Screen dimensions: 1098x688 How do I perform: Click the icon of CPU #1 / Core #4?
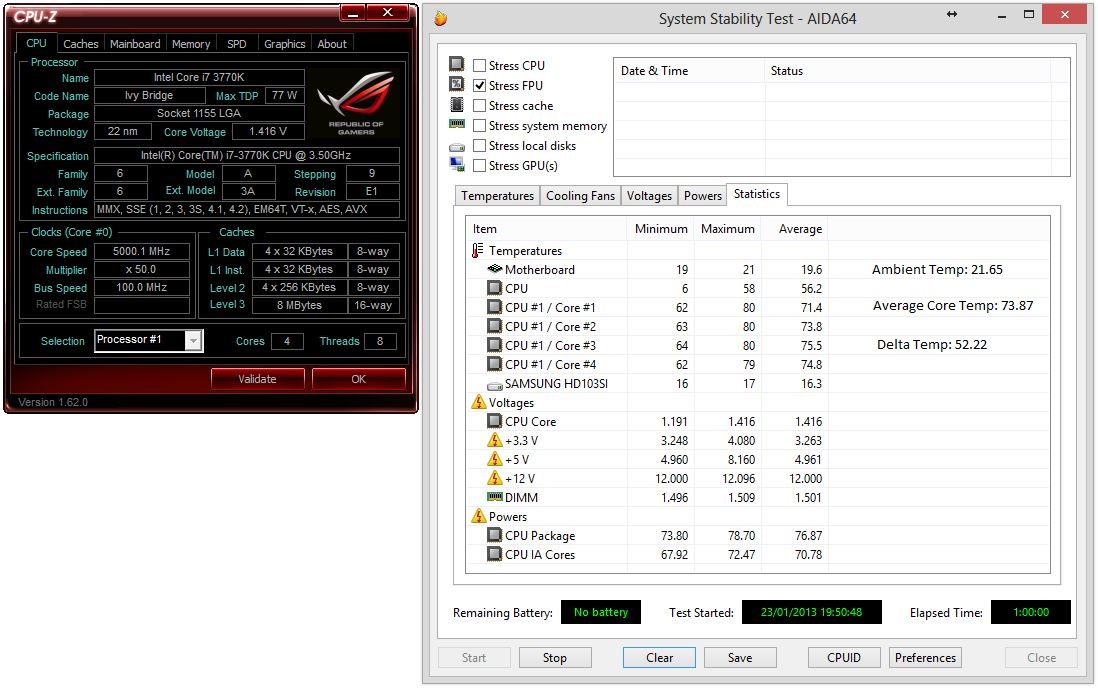point(494,364)
